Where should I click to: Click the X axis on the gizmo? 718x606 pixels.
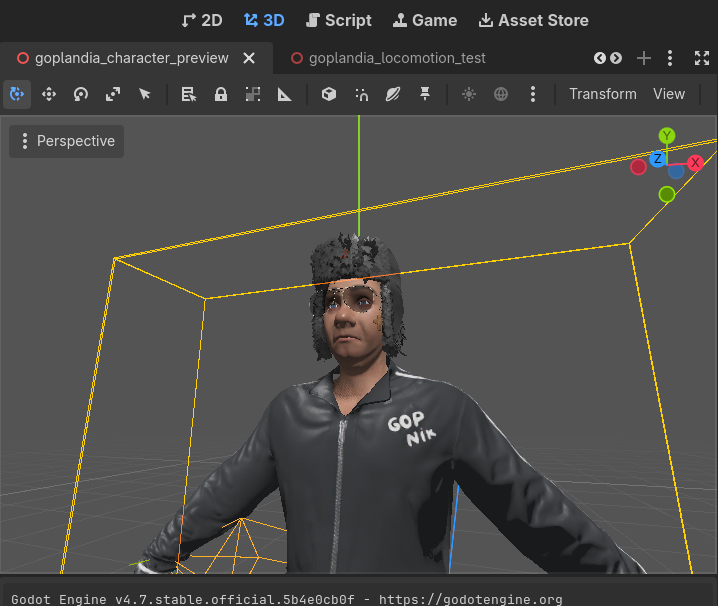[695, 163]
